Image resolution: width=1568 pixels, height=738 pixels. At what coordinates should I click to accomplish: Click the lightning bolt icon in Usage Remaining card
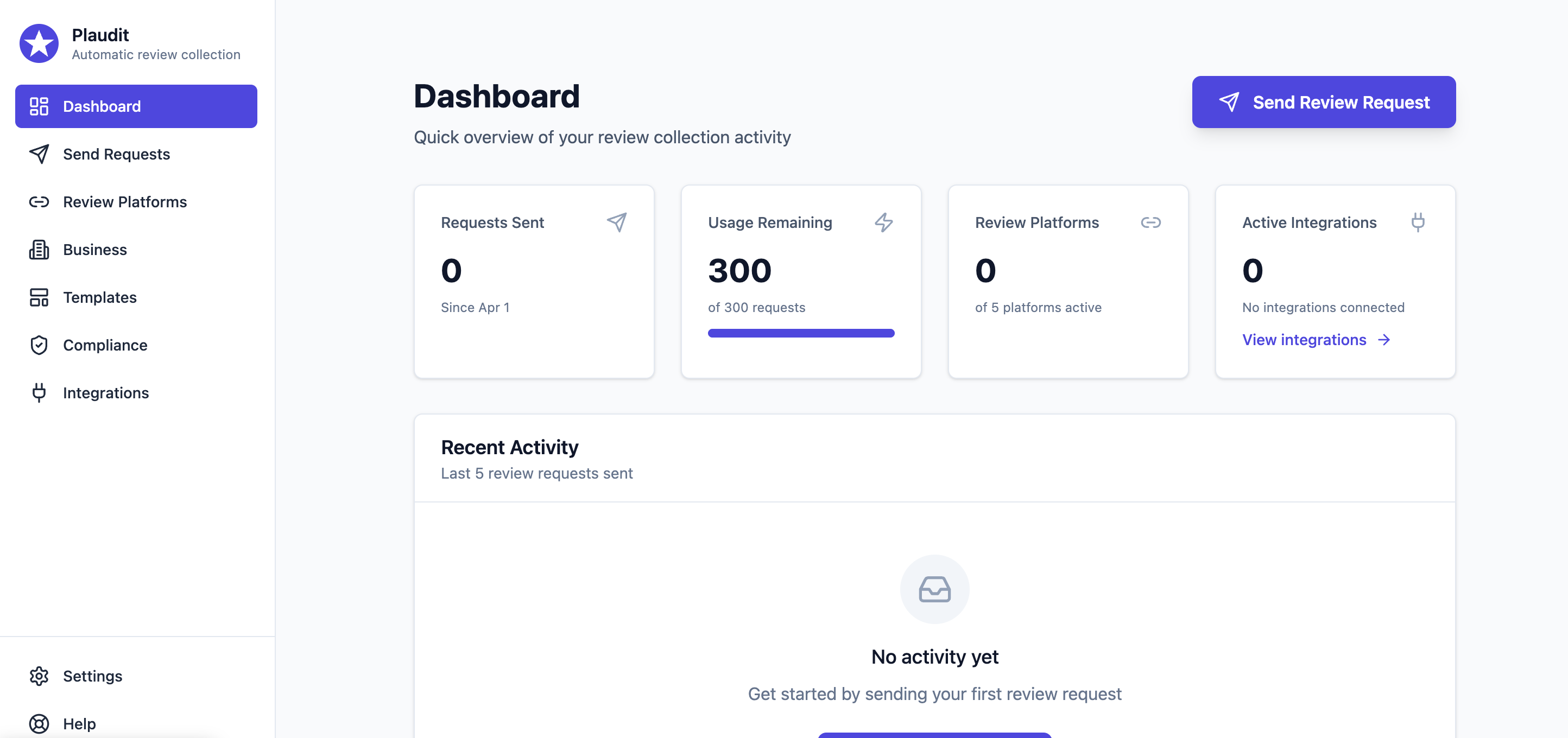coord(884,222)
